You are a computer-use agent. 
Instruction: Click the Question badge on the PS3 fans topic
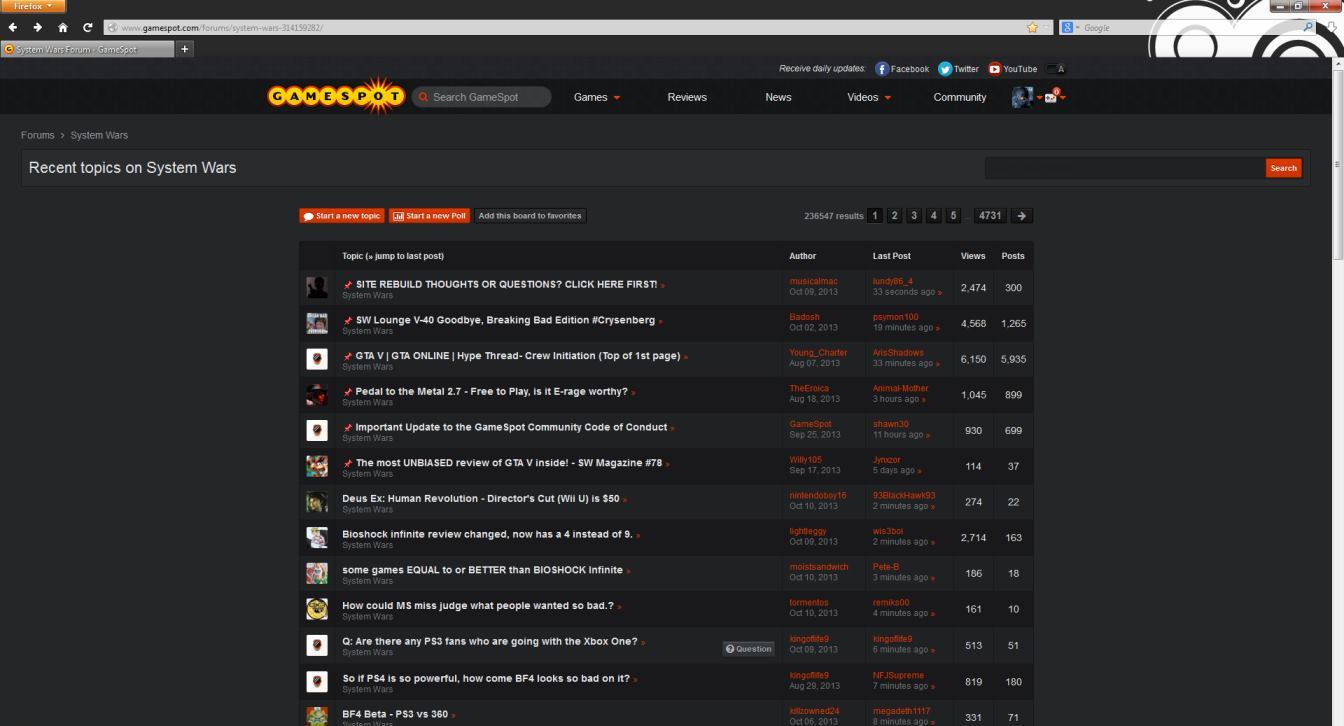click(748, 648)
